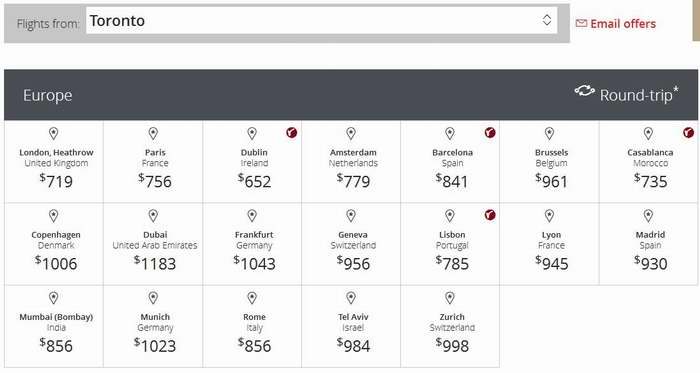
Task: Click the dropdown stepper arrows beside Toronto
Action: tap(547, 20)
